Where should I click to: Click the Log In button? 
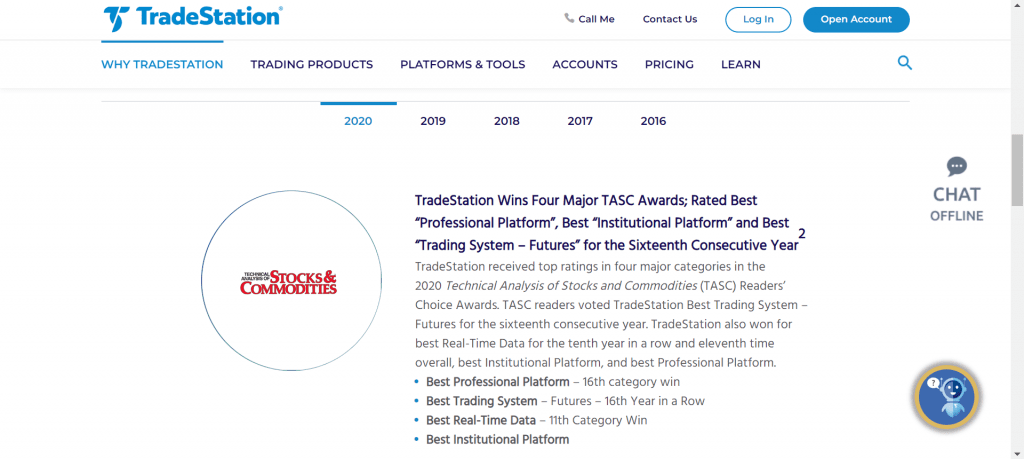click(x=758, y=20)
